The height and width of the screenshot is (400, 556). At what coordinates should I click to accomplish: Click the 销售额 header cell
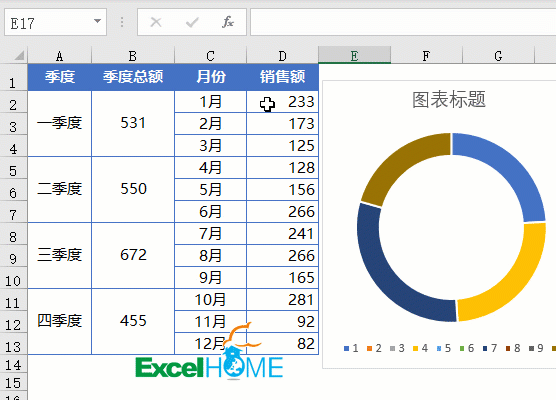pos(282,77)
